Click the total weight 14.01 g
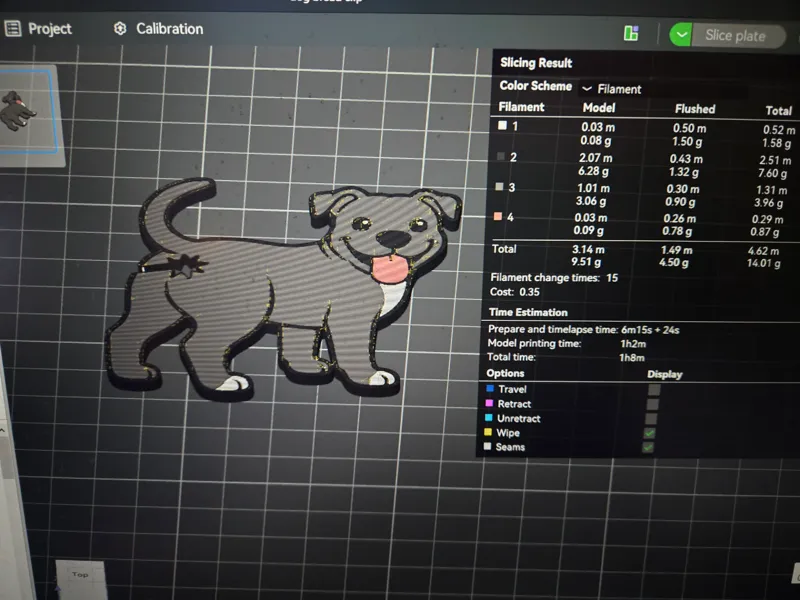800x600 pixels. click(x=763, y=263)
